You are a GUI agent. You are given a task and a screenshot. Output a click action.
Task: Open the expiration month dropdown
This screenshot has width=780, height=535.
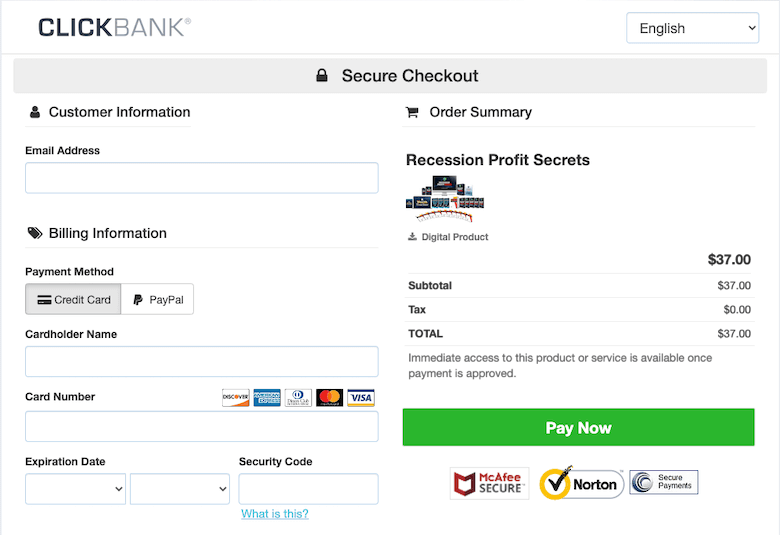click(x=76, y=489)
